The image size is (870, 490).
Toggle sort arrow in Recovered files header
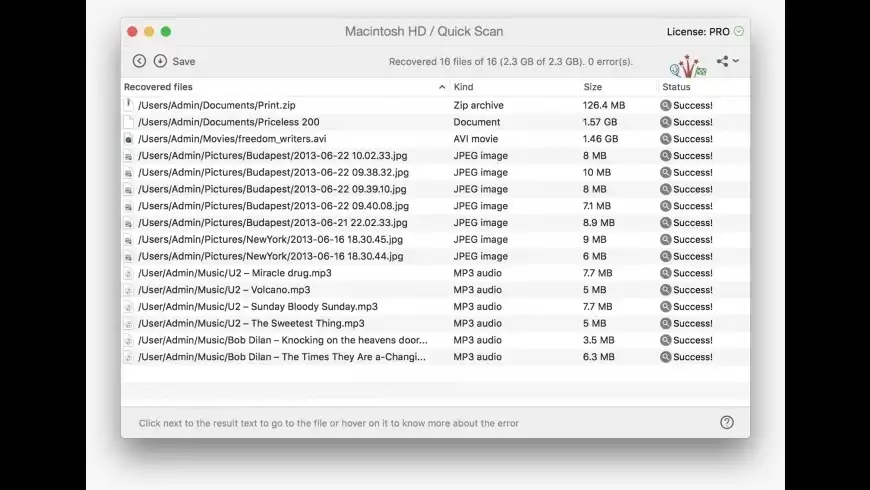pos(442,87)
